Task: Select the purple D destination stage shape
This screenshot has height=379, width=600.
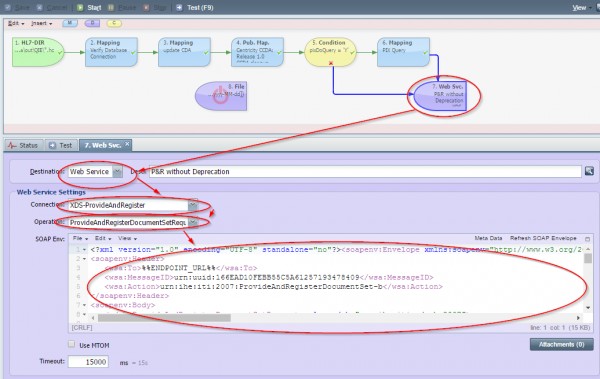Action: click(x=92, y=23)
